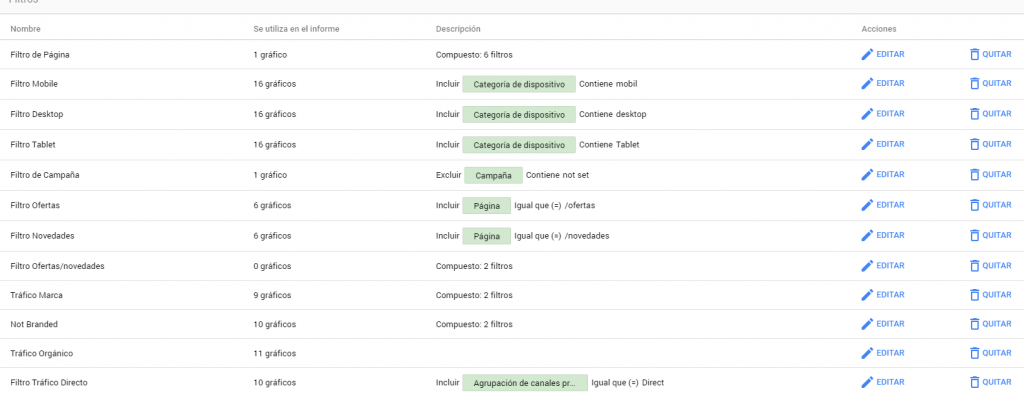Click the 'Se utiliza en el informe' header
This screenshot has height=397, width=1024.
296,29
